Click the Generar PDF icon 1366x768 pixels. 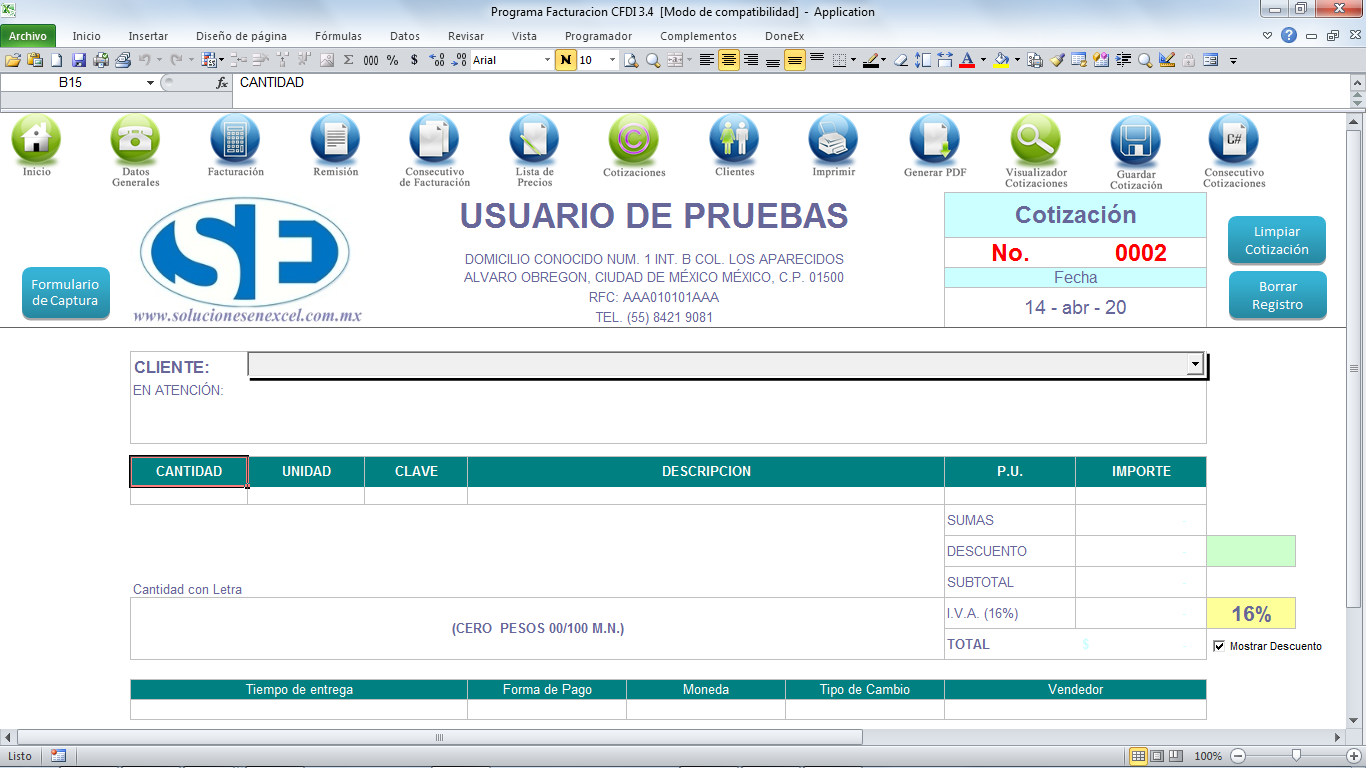coord(934,139)
